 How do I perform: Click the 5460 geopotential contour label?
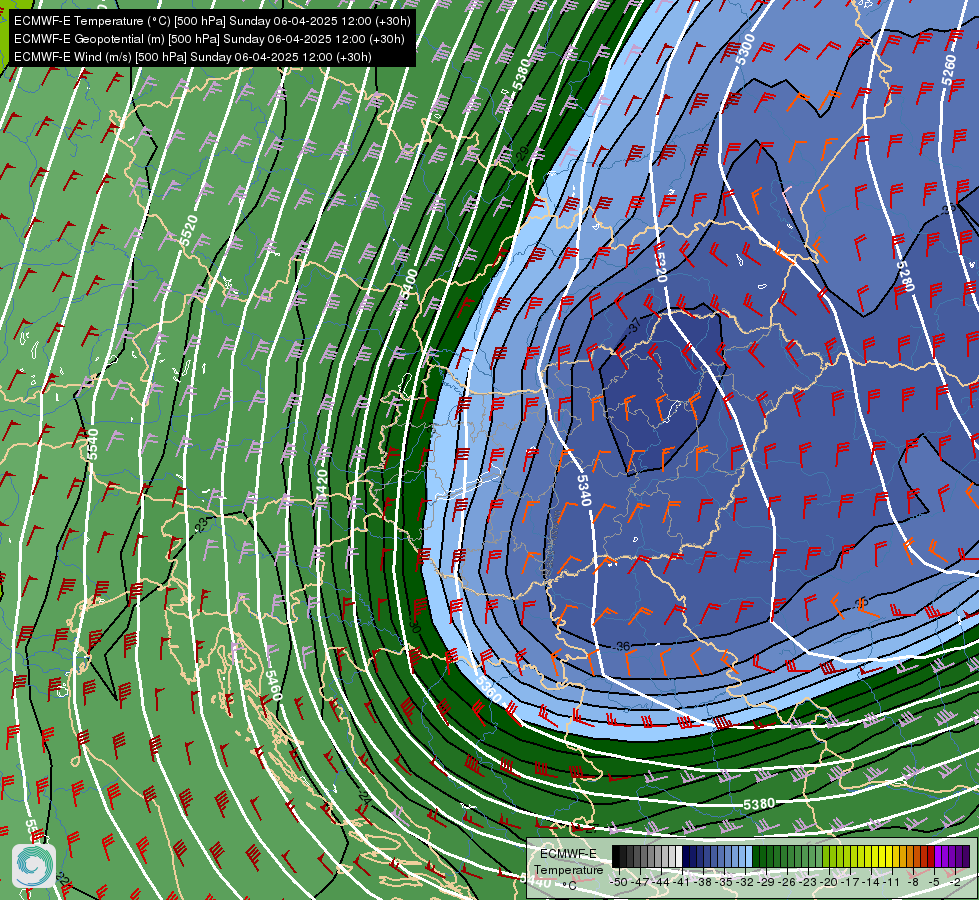[x=273, y=685]
